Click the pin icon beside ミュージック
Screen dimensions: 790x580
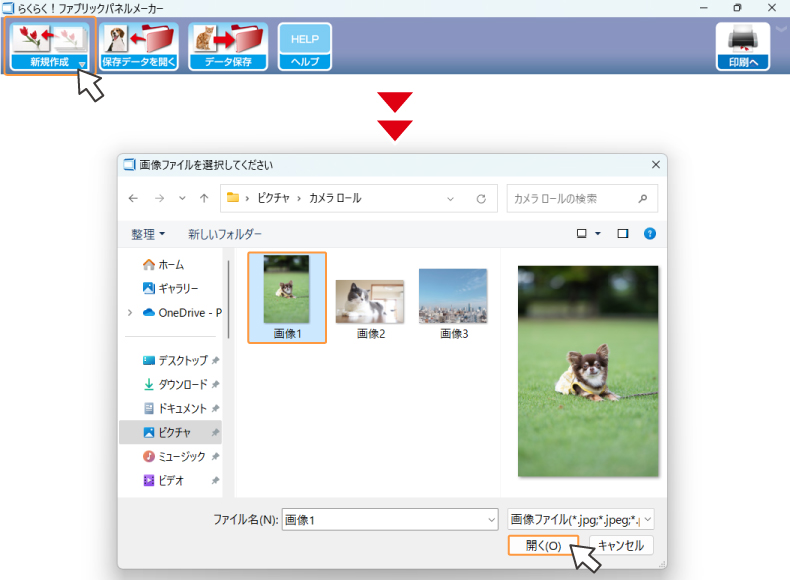(x=216, y=457)
